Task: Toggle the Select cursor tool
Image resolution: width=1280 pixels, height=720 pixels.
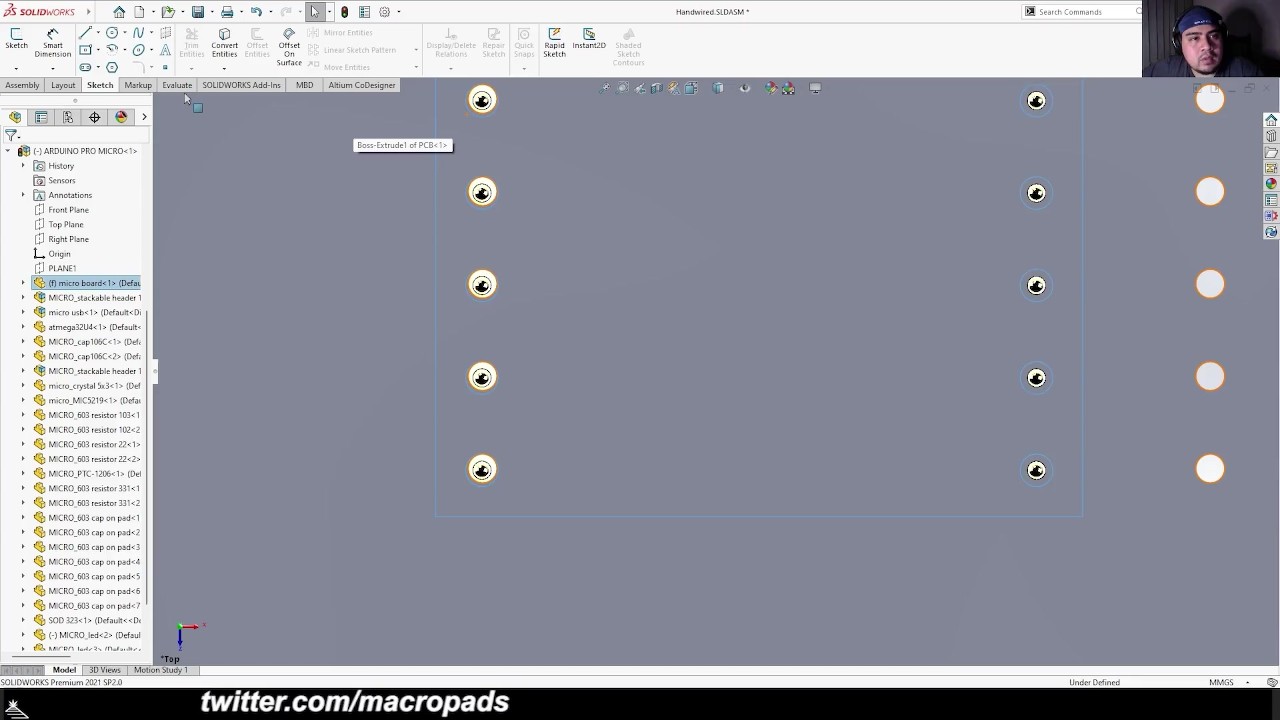Action: [314, 12]
